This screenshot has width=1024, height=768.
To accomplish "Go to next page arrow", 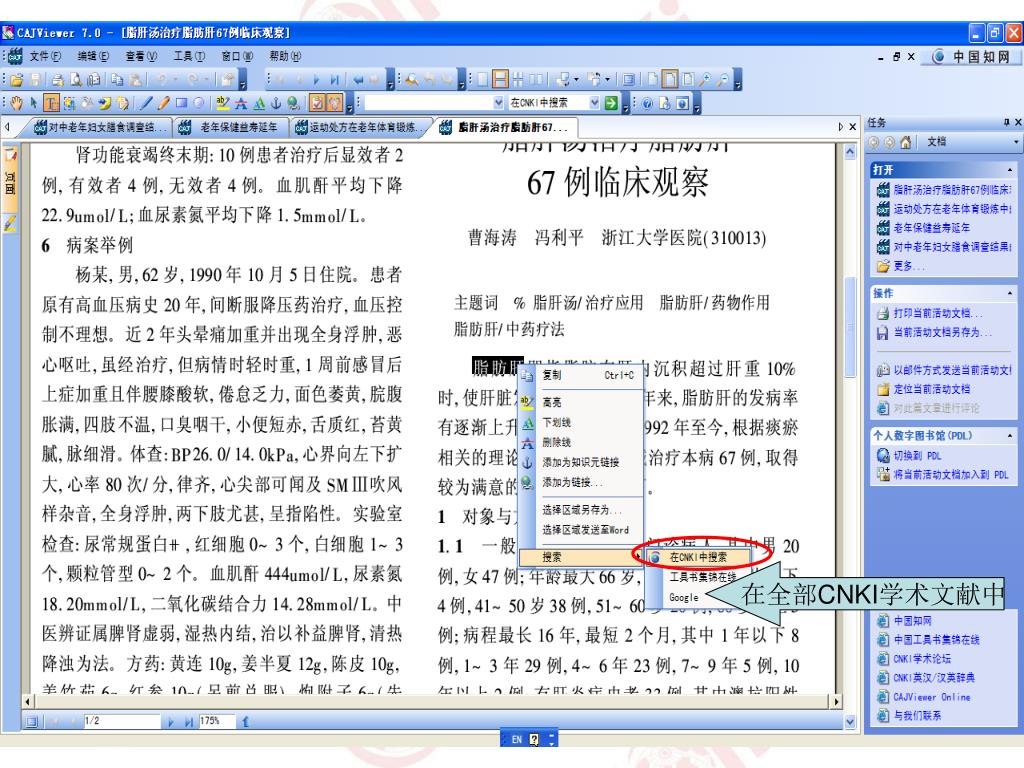I will [x=316, y=80].
